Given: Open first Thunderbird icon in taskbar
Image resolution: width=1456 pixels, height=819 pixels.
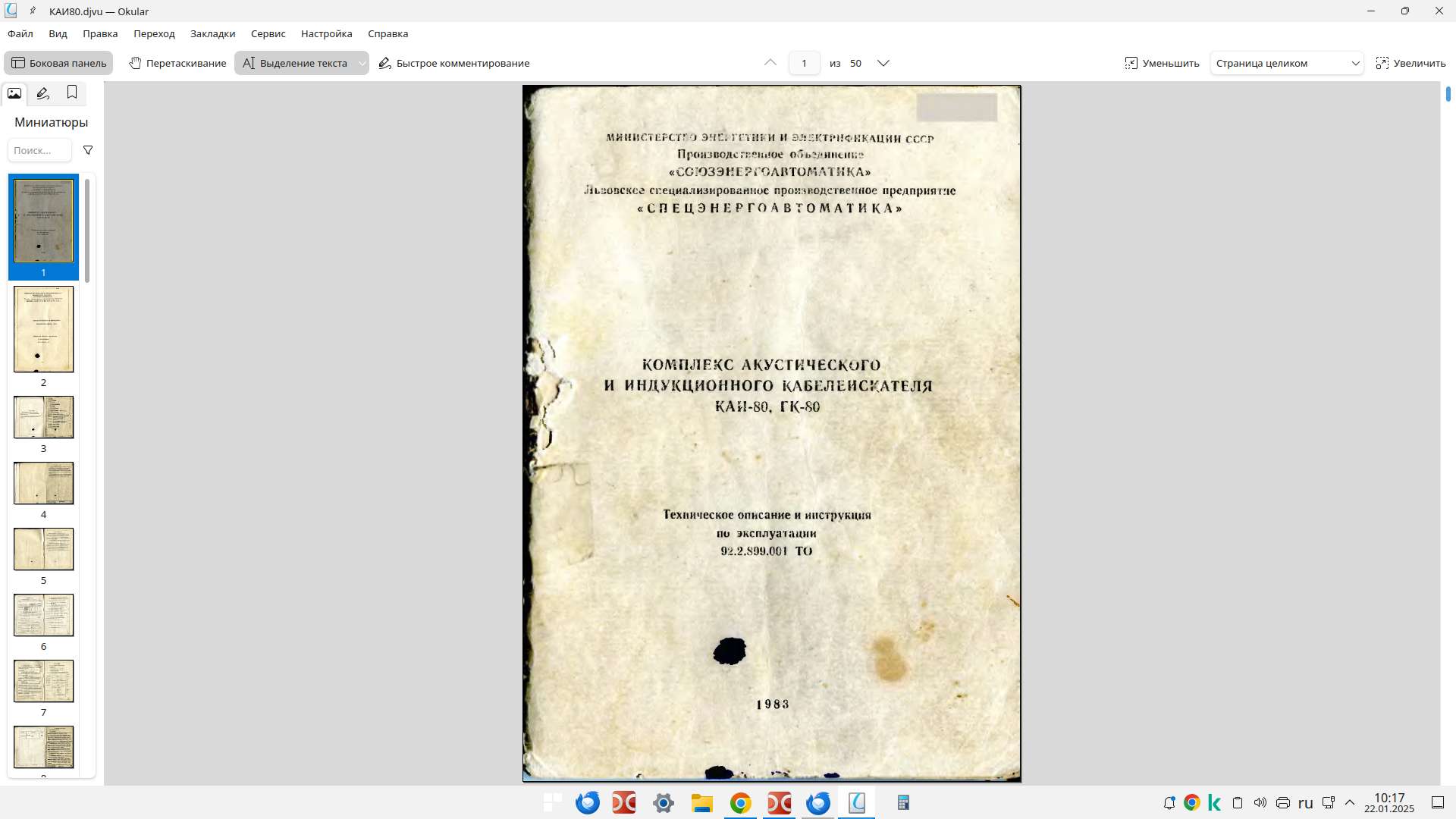Looking at the screenshot, I should click(x=588, y=802).
